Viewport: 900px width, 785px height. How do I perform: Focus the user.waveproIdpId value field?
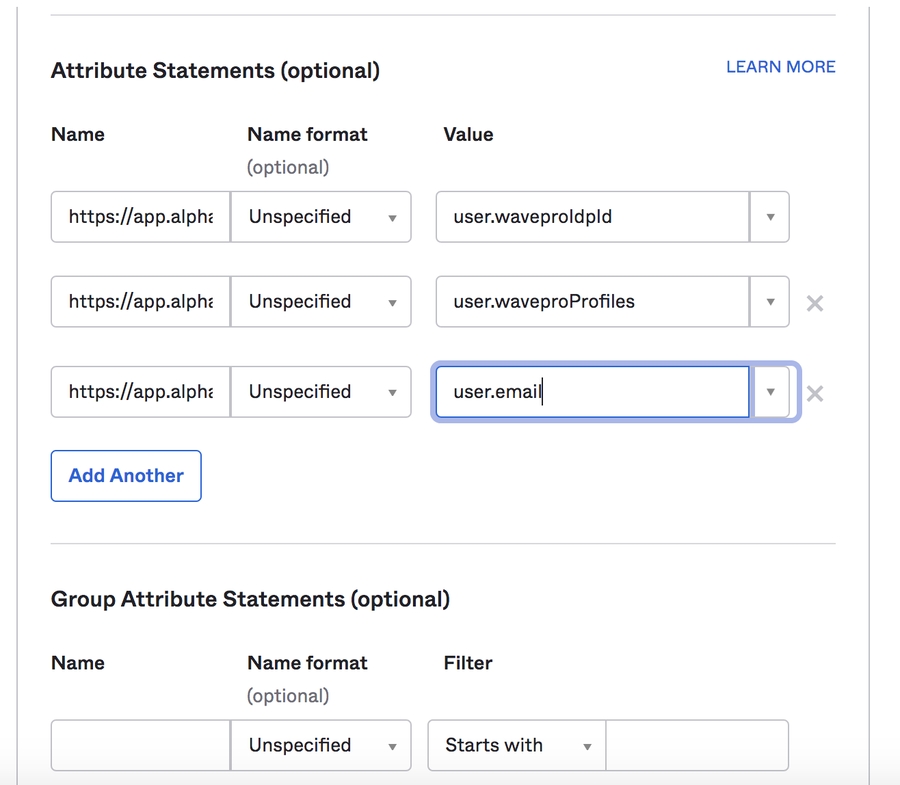tap(592, 217)
